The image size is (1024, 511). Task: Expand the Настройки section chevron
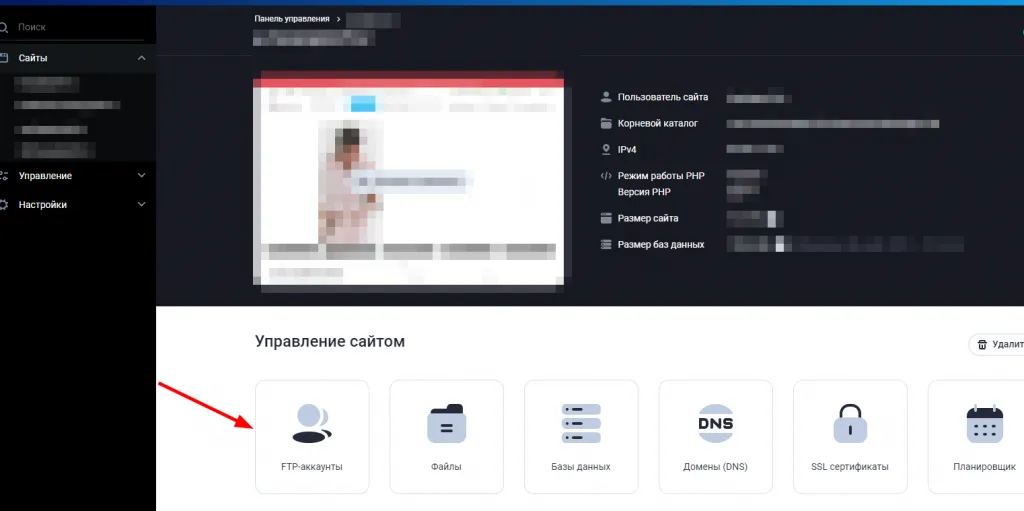(x=141, y=205)
